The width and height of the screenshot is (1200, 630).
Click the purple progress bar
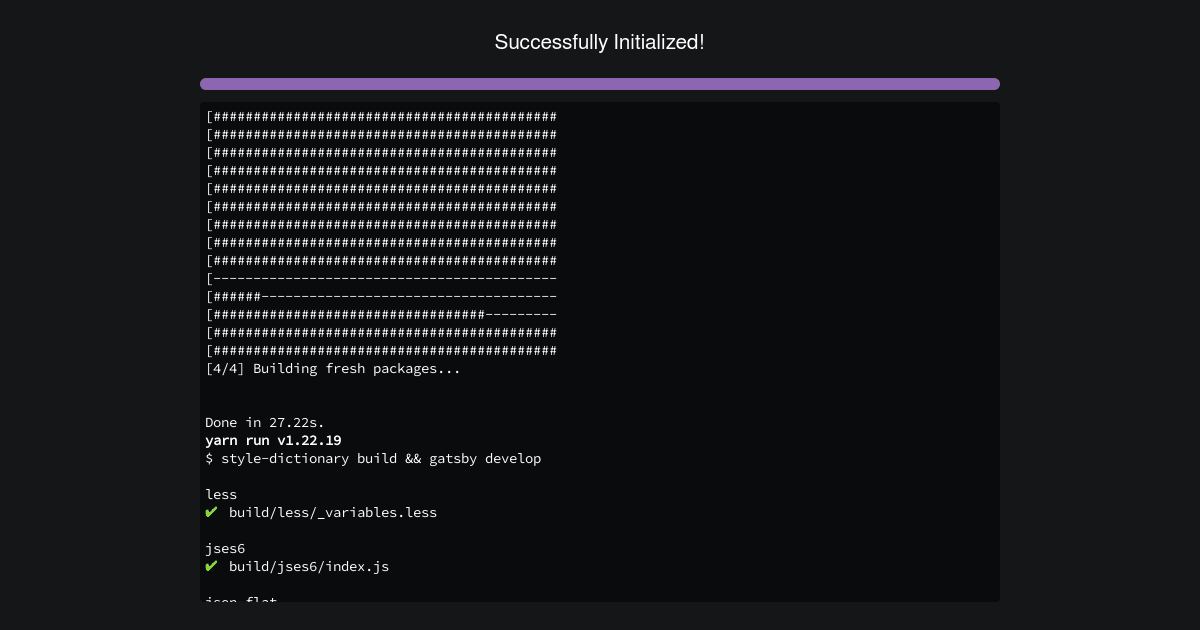[600, 84]
